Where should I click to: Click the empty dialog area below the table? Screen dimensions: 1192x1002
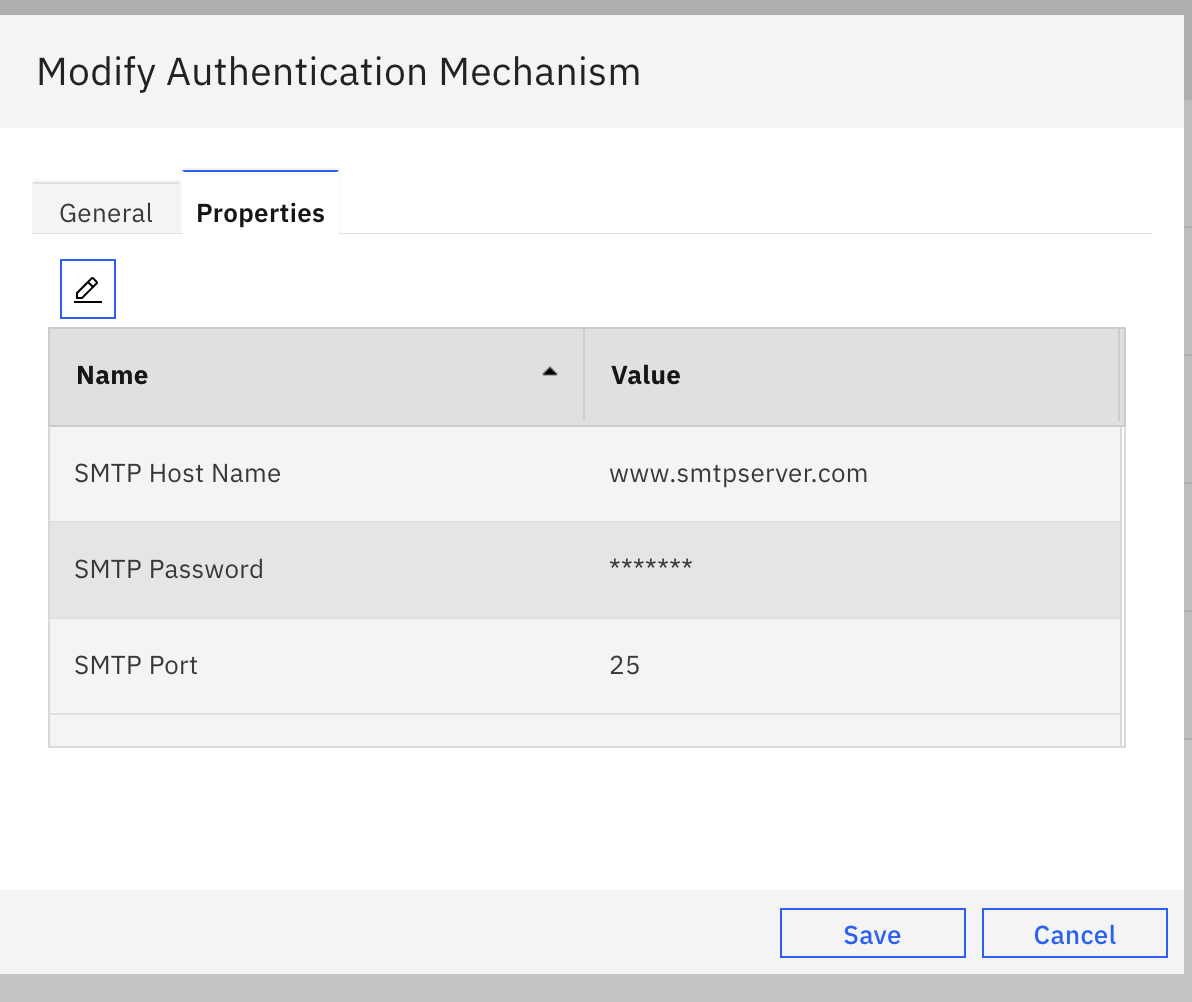584,815
